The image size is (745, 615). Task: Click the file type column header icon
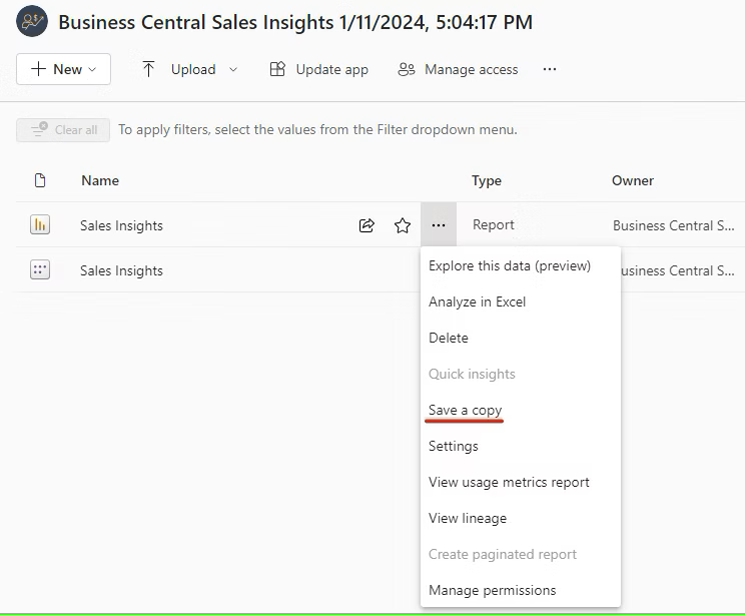[x=40, y=181]
